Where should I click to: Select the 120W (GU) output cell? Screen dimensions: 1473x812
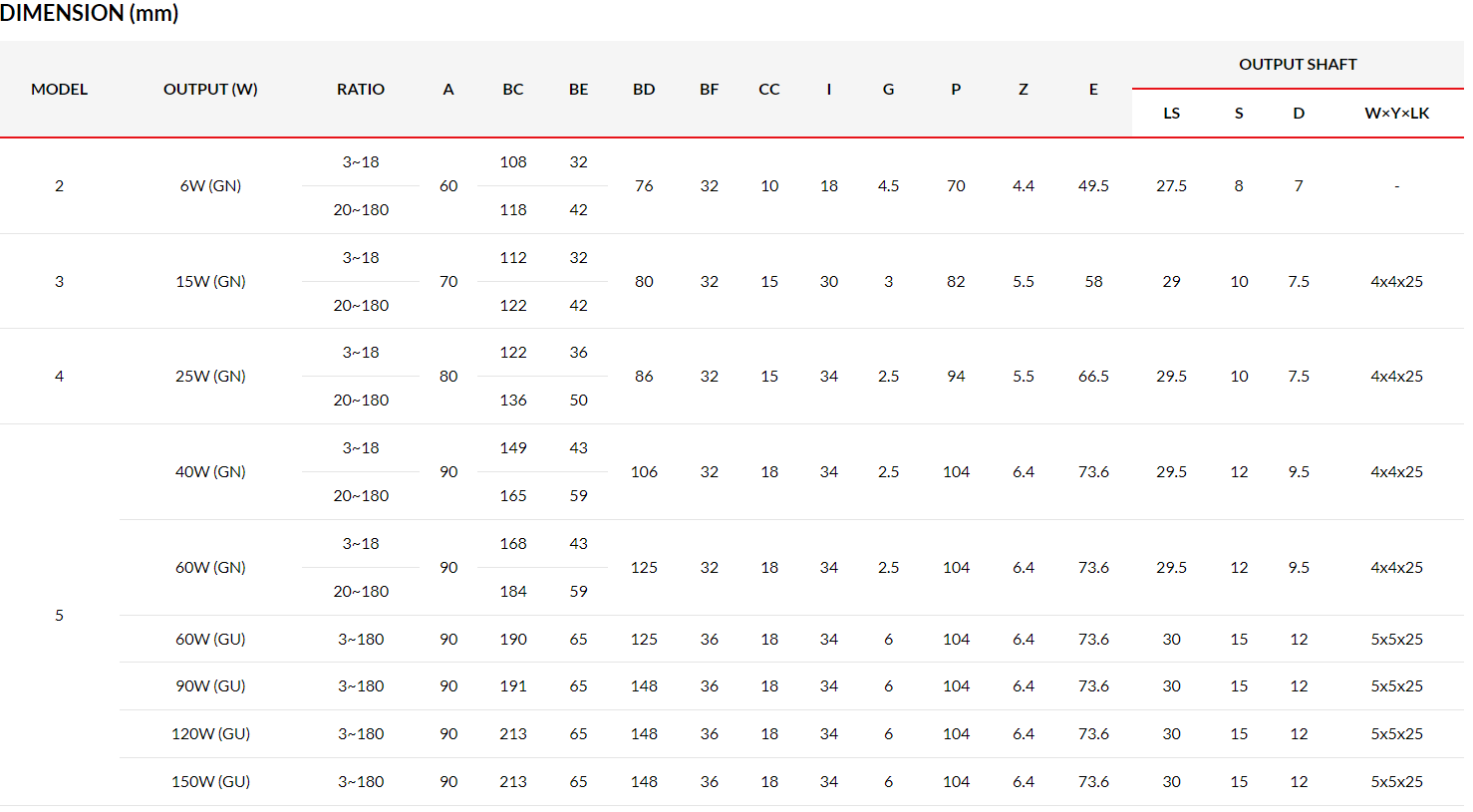coord(210,733)
